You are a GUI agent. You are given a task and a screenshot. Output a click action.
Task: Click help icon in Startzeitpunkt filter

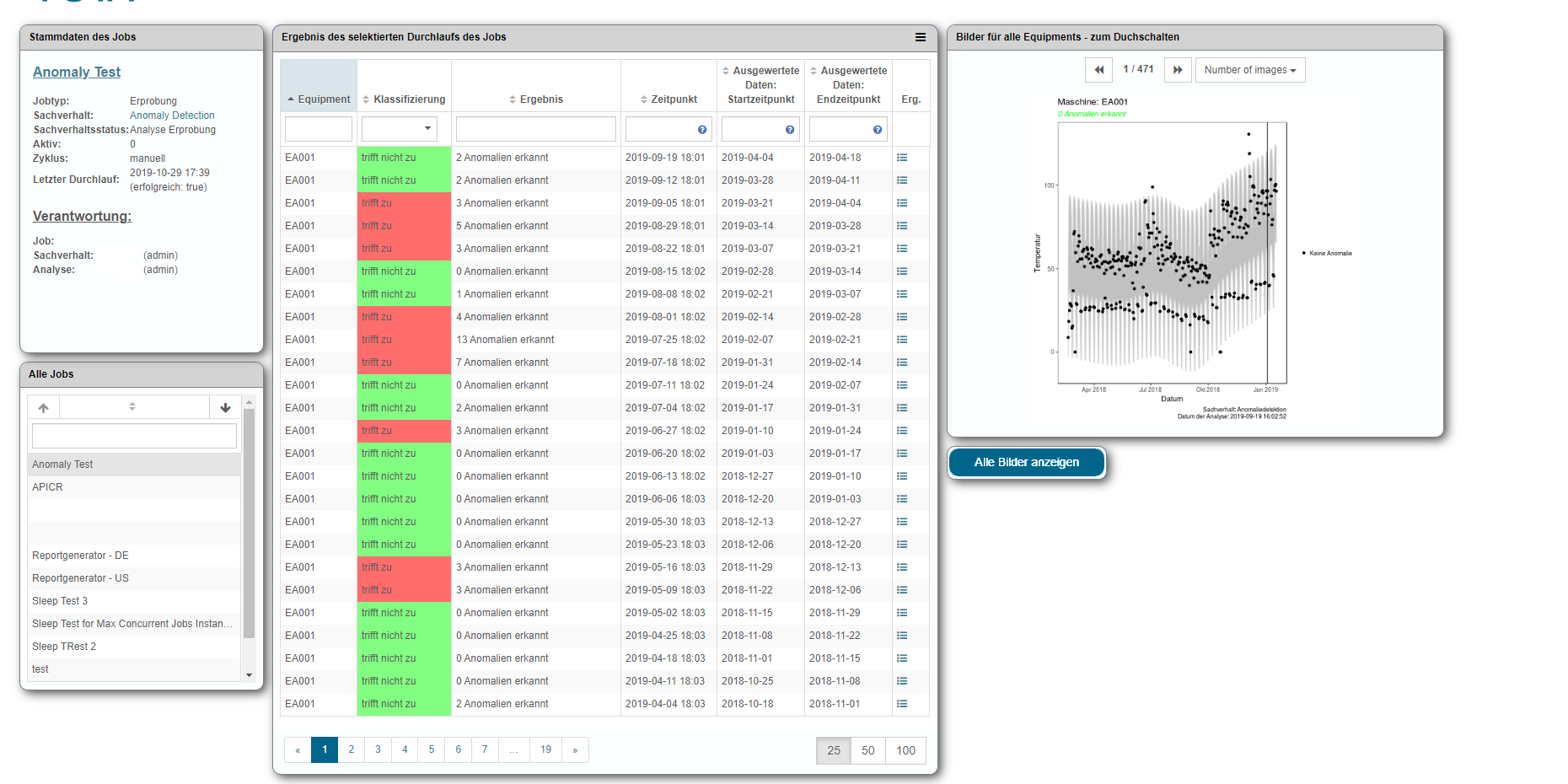click(790, 130)
